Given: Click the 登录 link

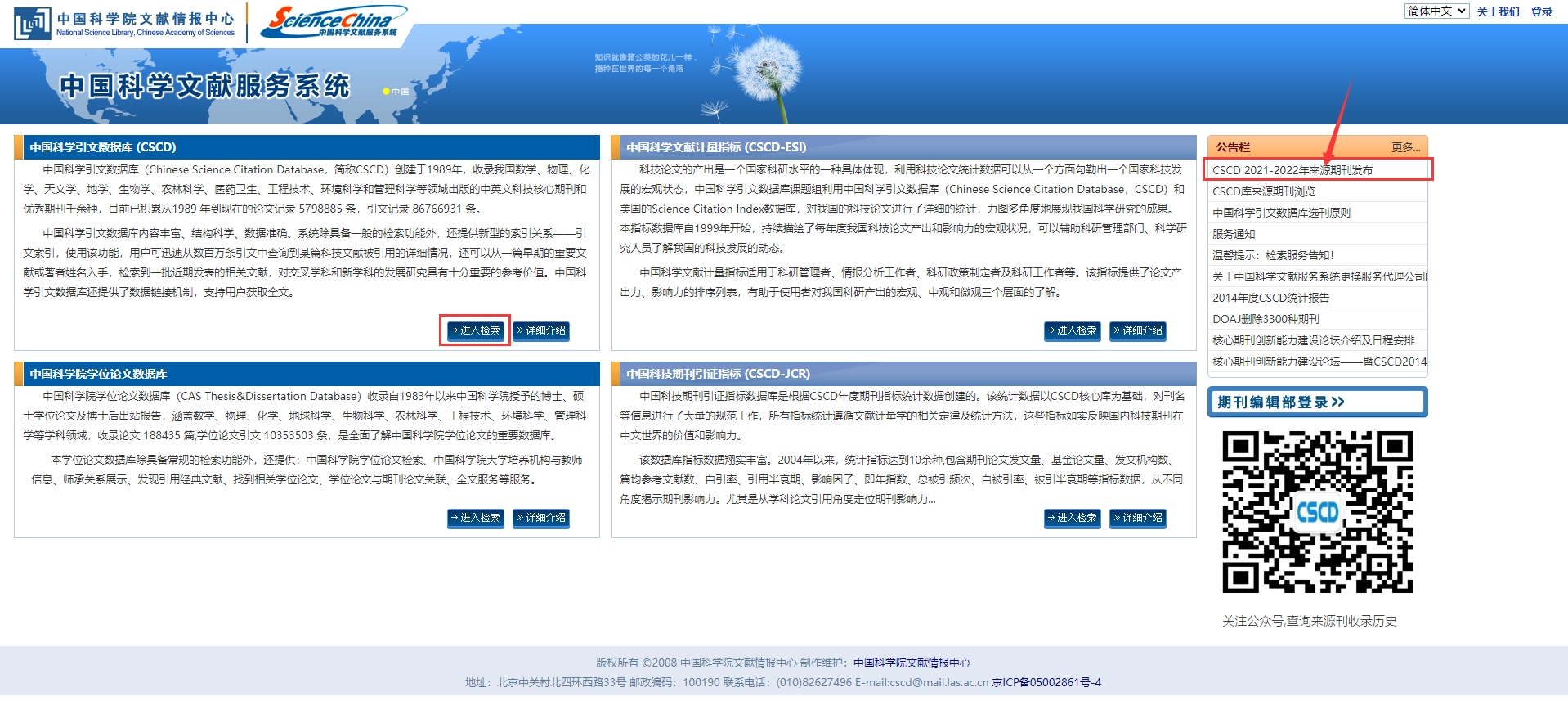Looking at the screenshot, I should pyautogui.click(x=1541, y=11).
